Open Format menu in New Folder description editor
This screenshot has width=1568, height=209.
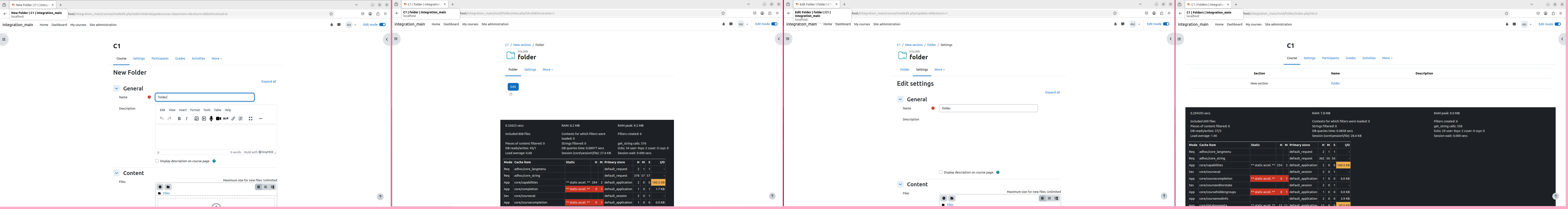point(195,110)
